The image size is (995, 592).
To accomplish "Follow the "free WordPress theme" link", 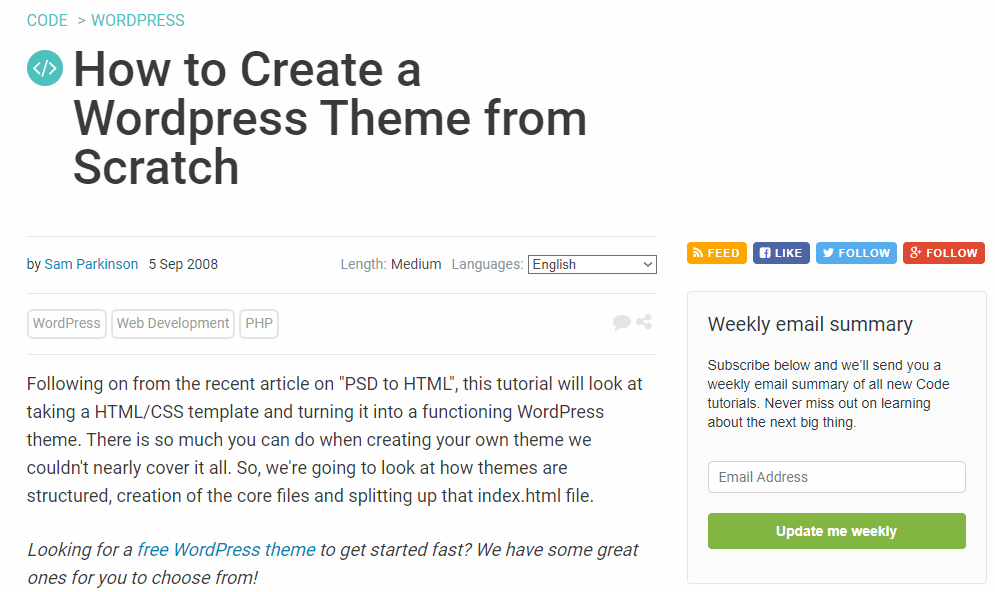I will tap(226, 549).
